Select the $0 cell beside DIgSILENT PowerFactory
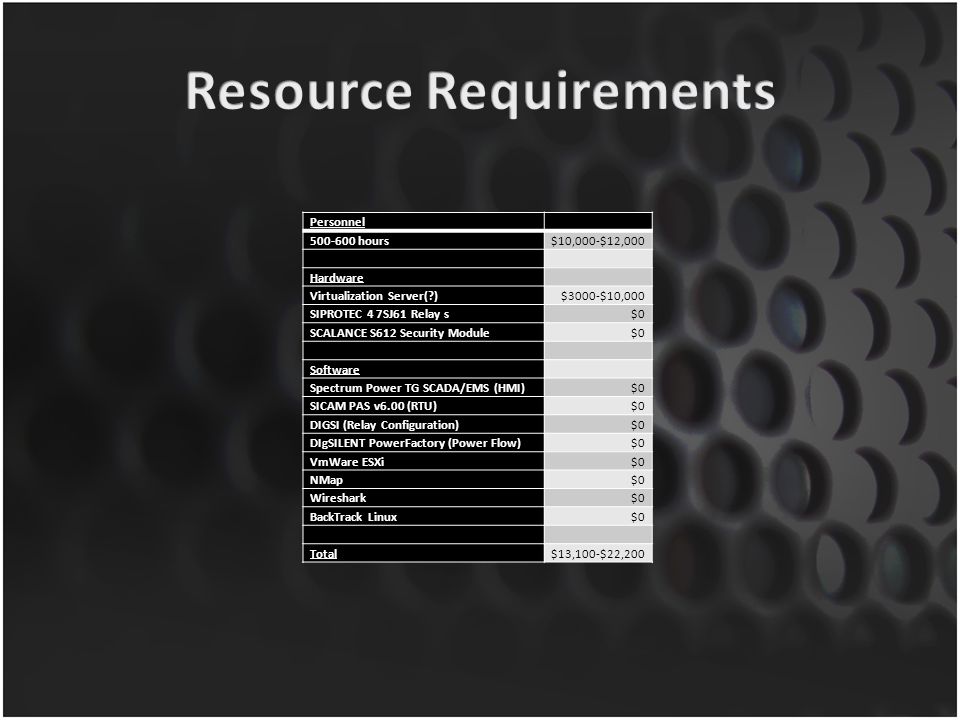This screenshot has height=720, width=960. tap(598, 443)
